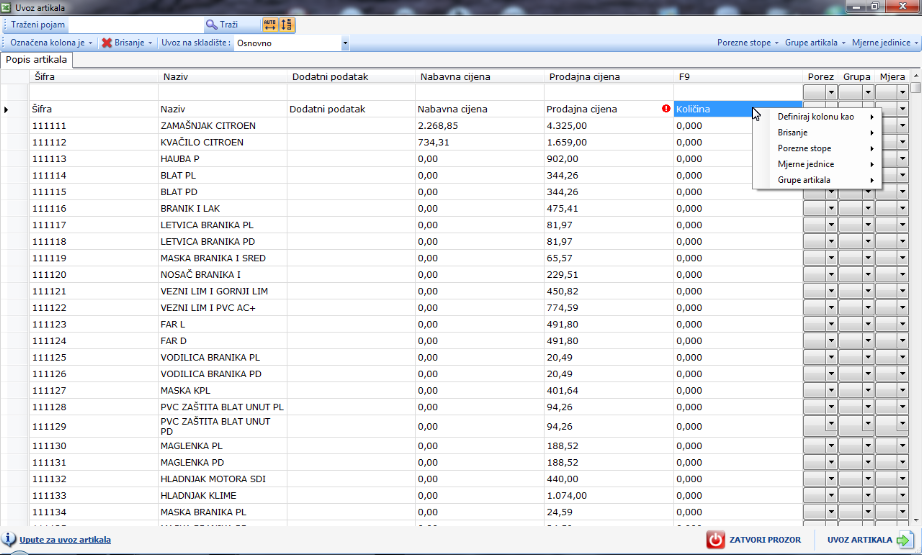Viewport: 922px width, 555px height.
Task: Click the 111127 code cell
Action: click(x=94, y=390)
